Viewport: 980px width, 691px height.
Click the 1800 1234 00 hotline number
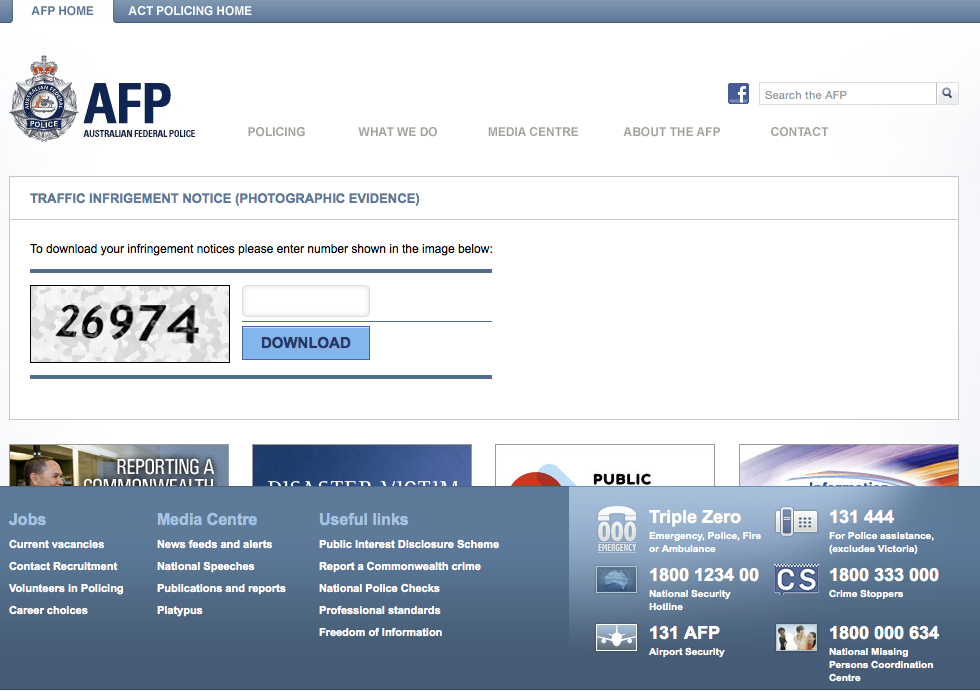click(704, 575)
